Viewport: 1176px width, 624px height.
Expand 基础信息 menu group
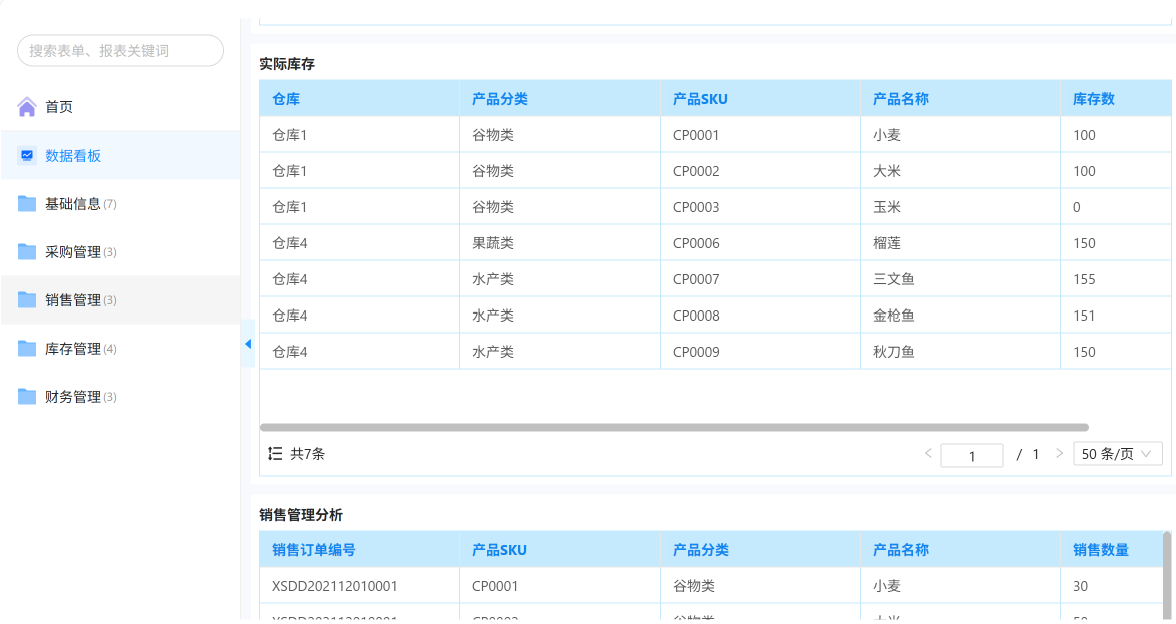[x=120, y=203]
